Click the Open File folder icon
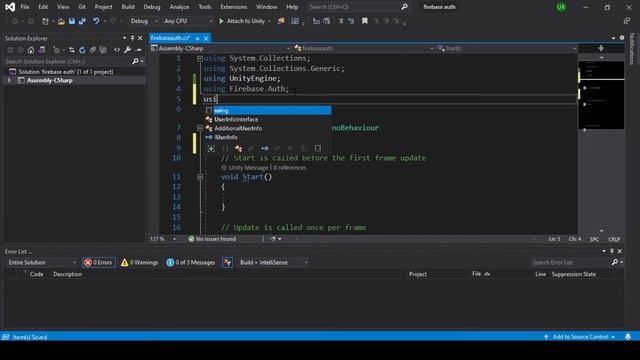Viewport: 640px width, 360px height. (x=61, y=21)
